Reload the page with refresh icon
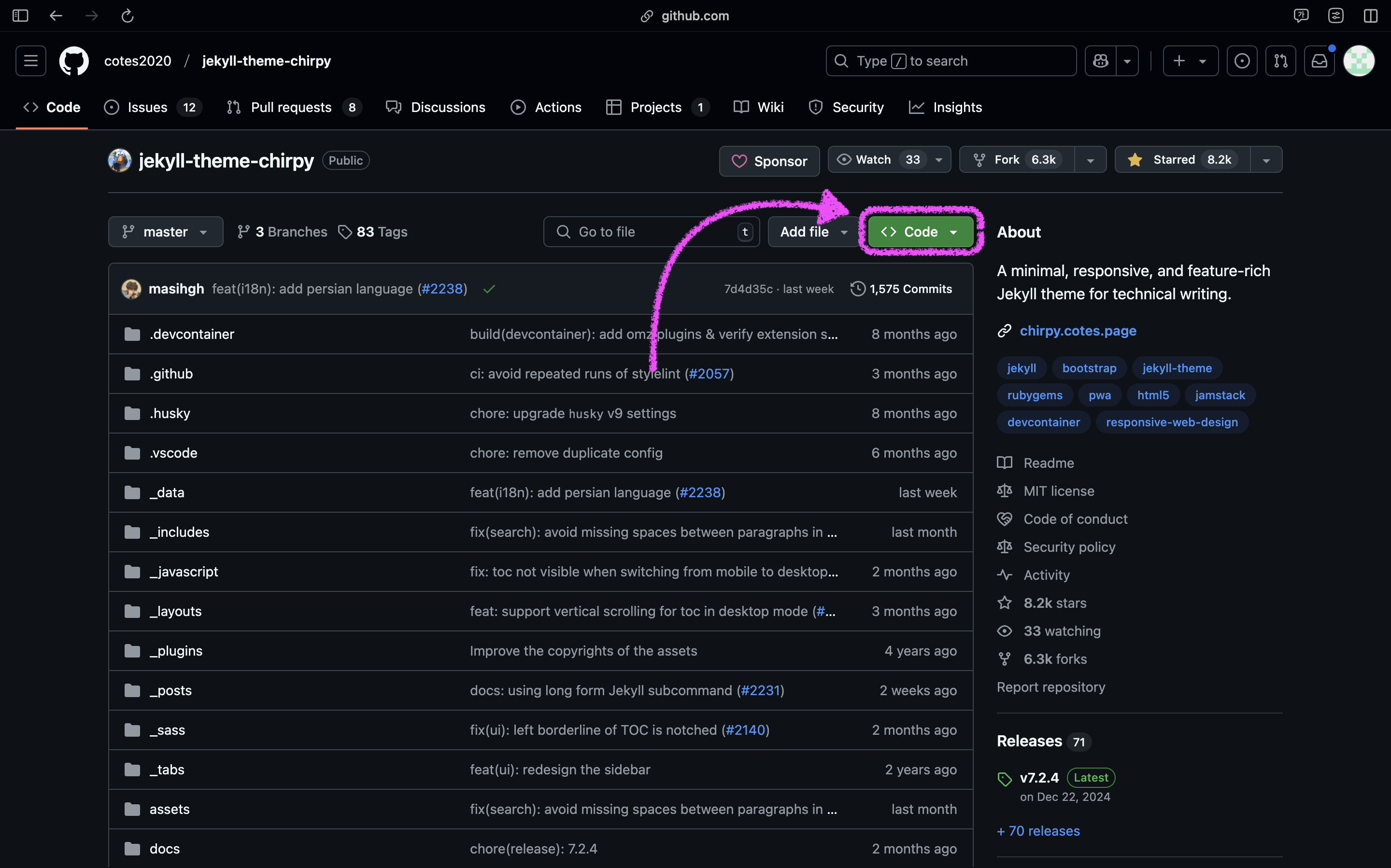 point(128,15)
